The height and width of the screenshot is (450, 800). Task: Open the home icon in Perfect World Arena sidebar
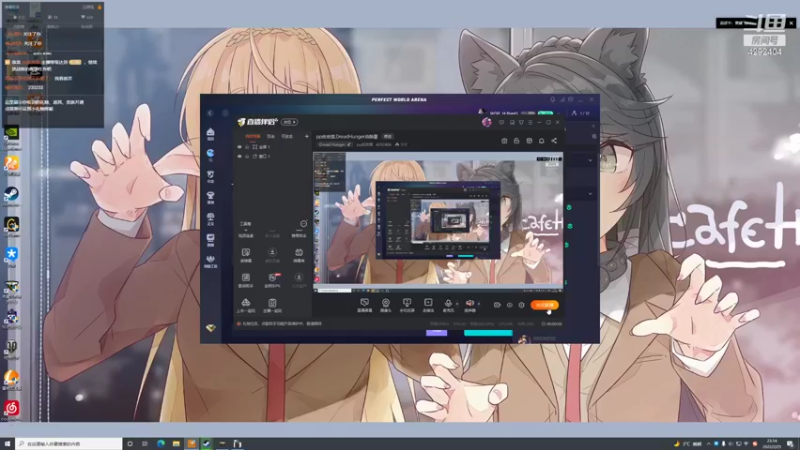(x=210, y=134)
